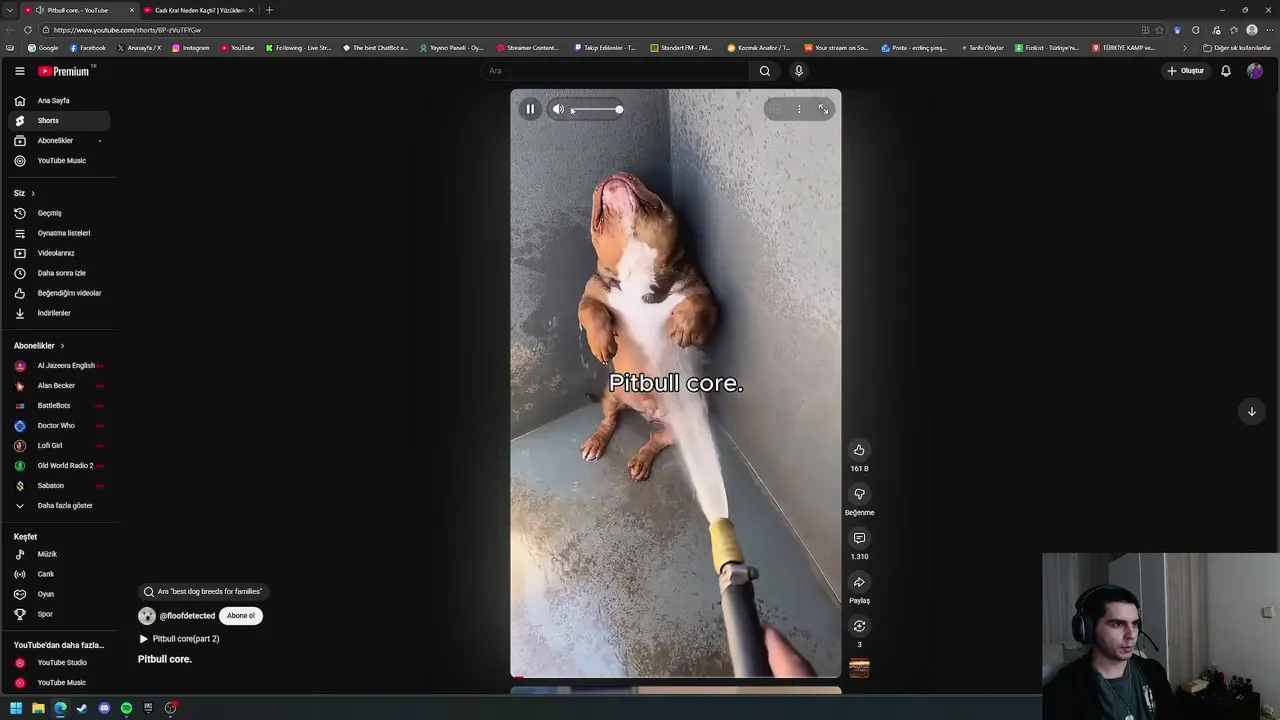Open the hamburger guide menu
The width and height of the screenshot is (1280, 720).
tap(19, 71)
